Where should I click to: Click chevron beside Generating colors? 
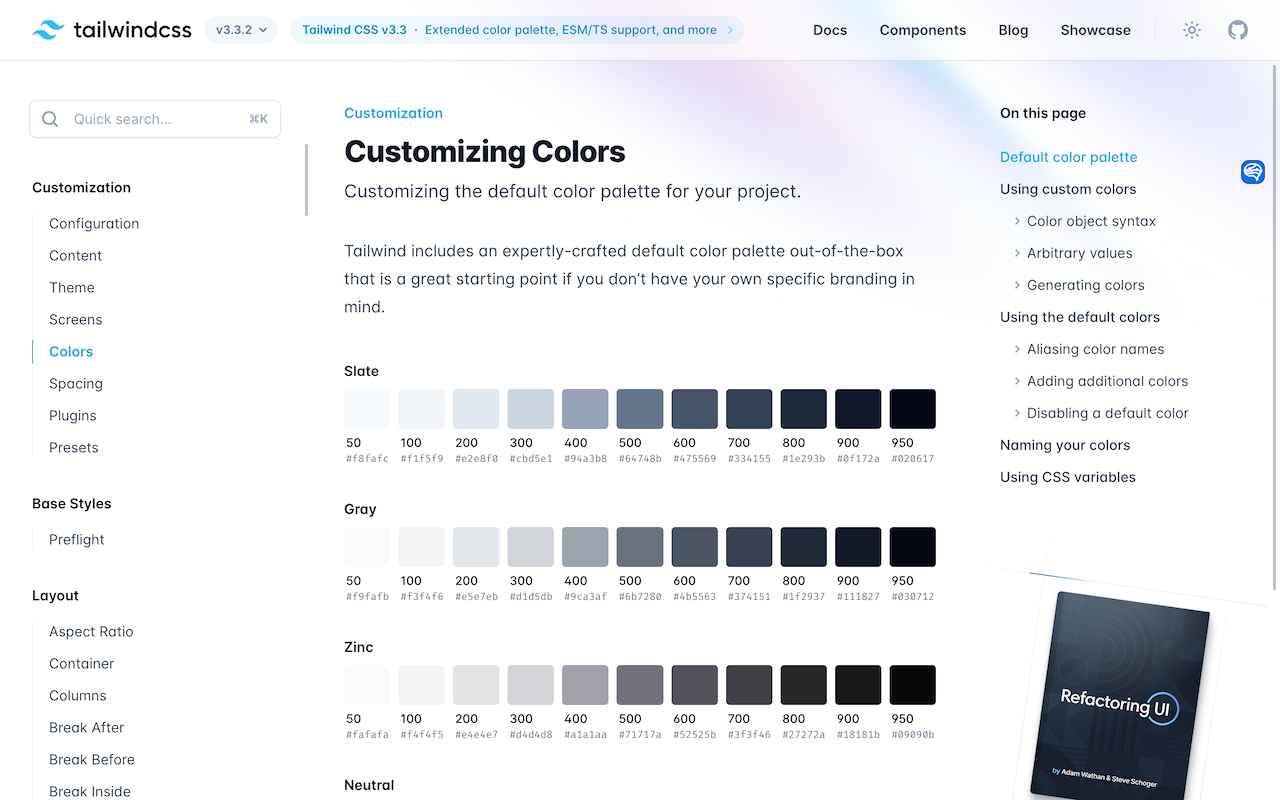click(x=1017, y=285)
